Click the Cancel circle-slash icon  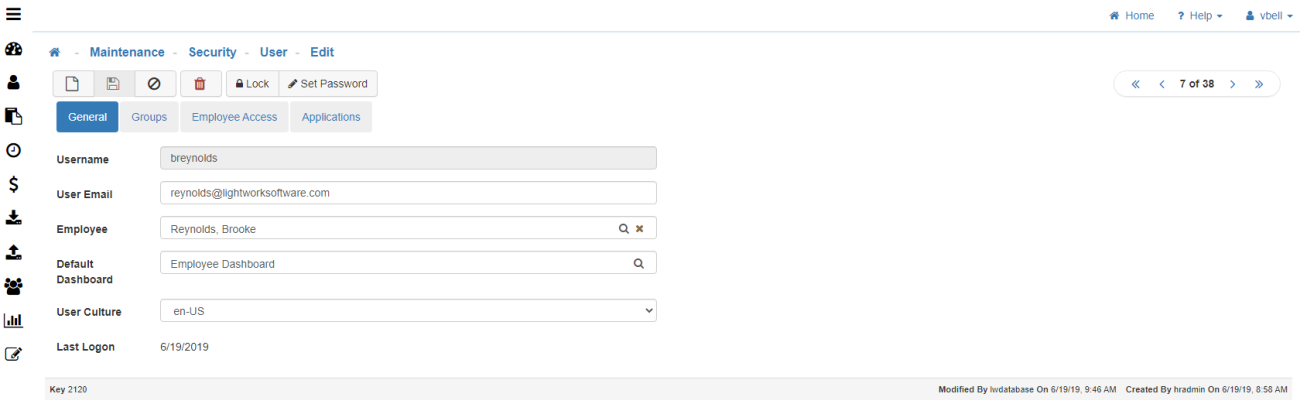click(154, 84)
